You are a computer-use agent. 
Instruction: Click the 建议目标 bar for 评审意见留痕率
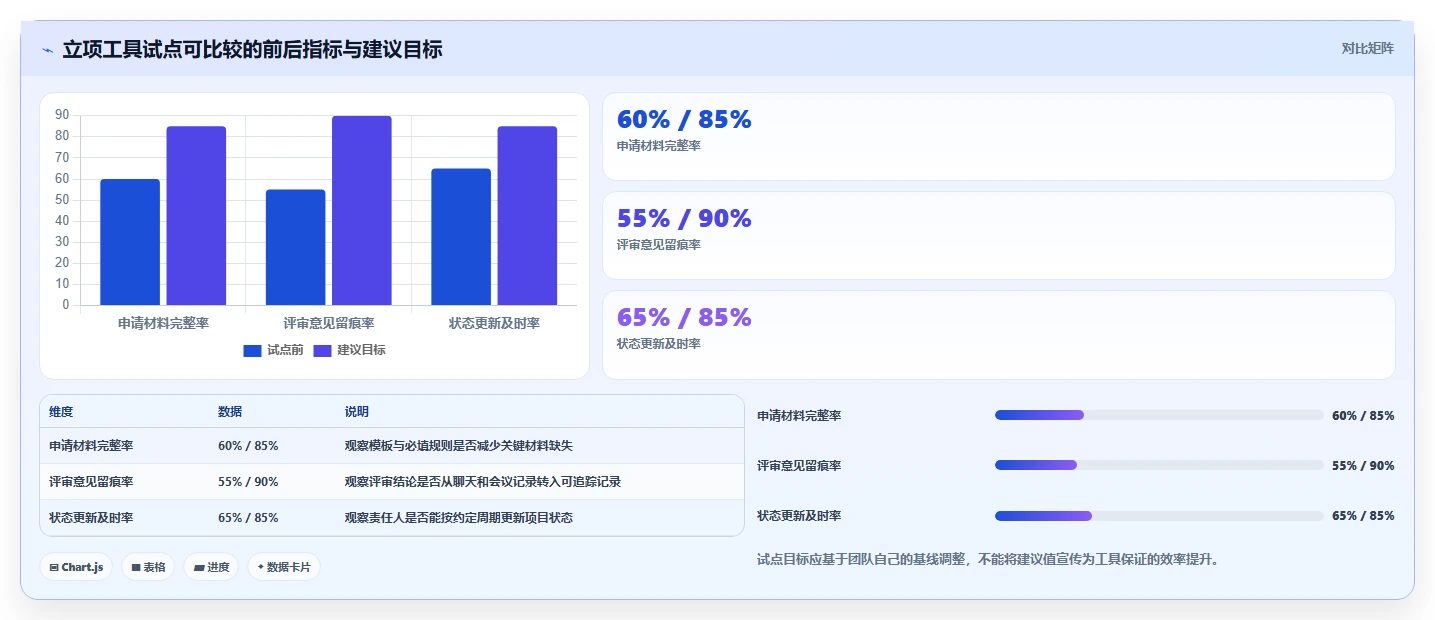[362, 210]
